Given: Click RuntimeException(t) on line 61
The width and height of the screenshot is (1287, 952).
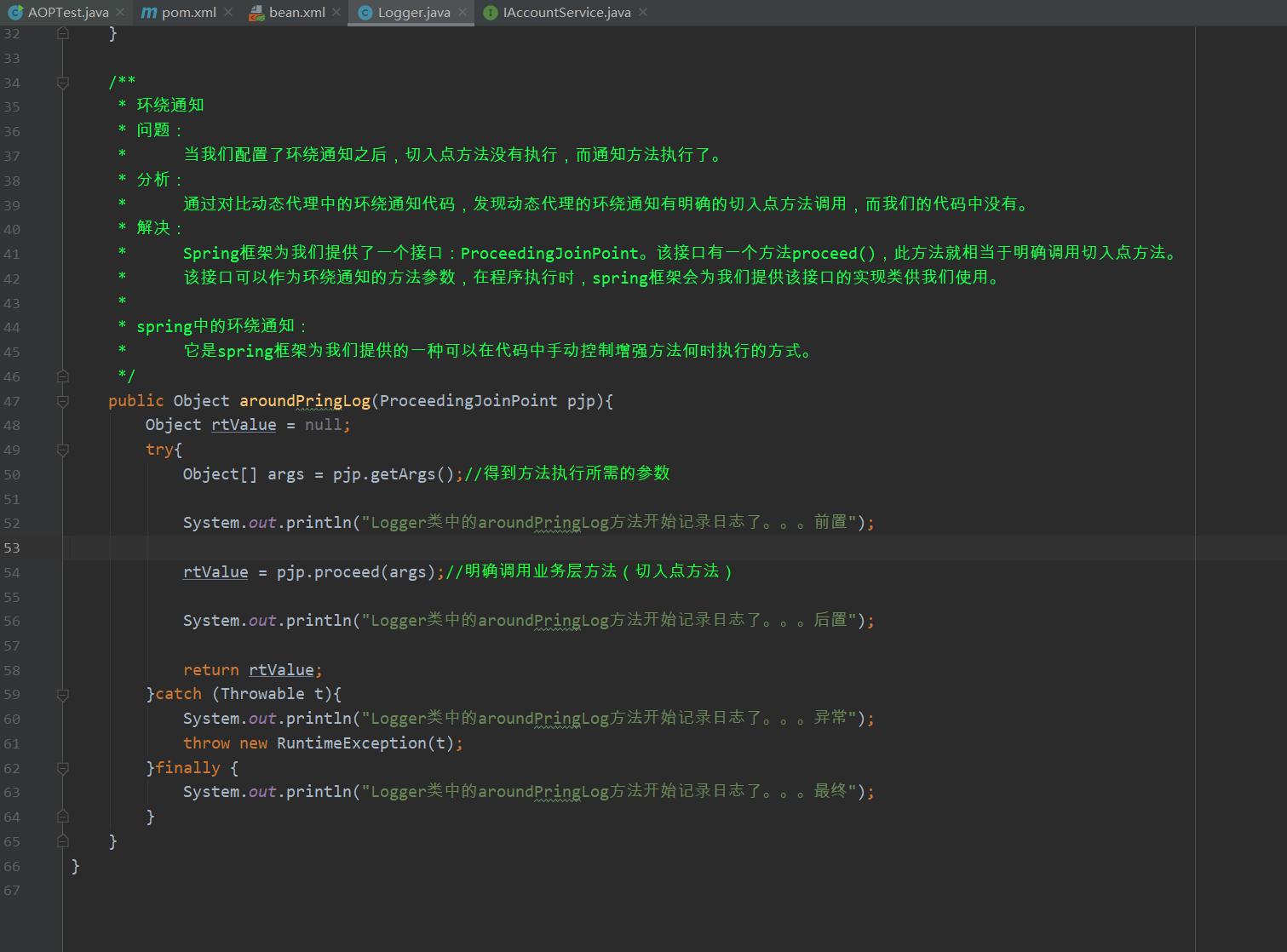Looking at the screenshot, I should pos(365,743).
